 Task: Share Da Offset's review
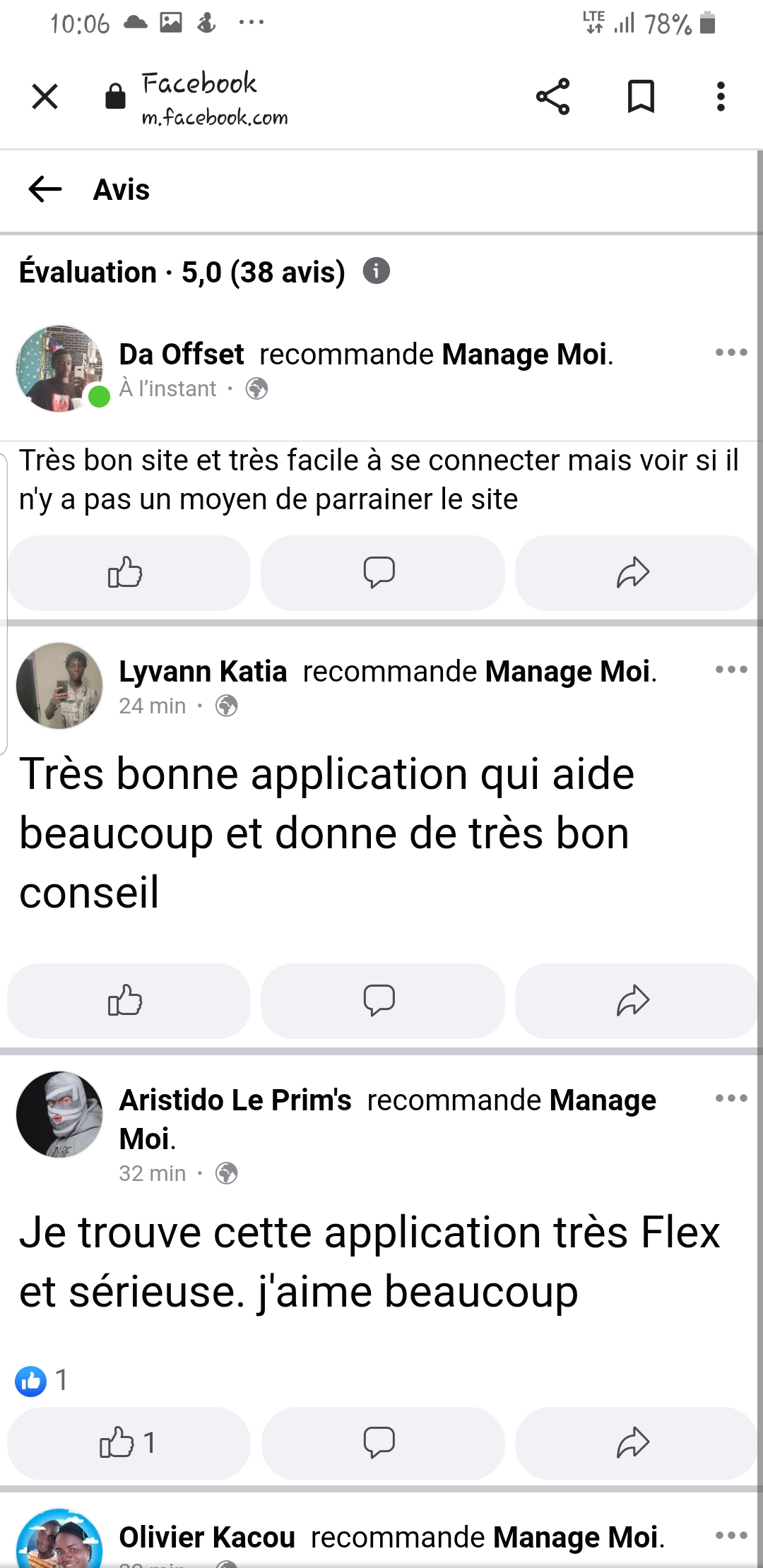pyautogui.click(x=634, y=573)
